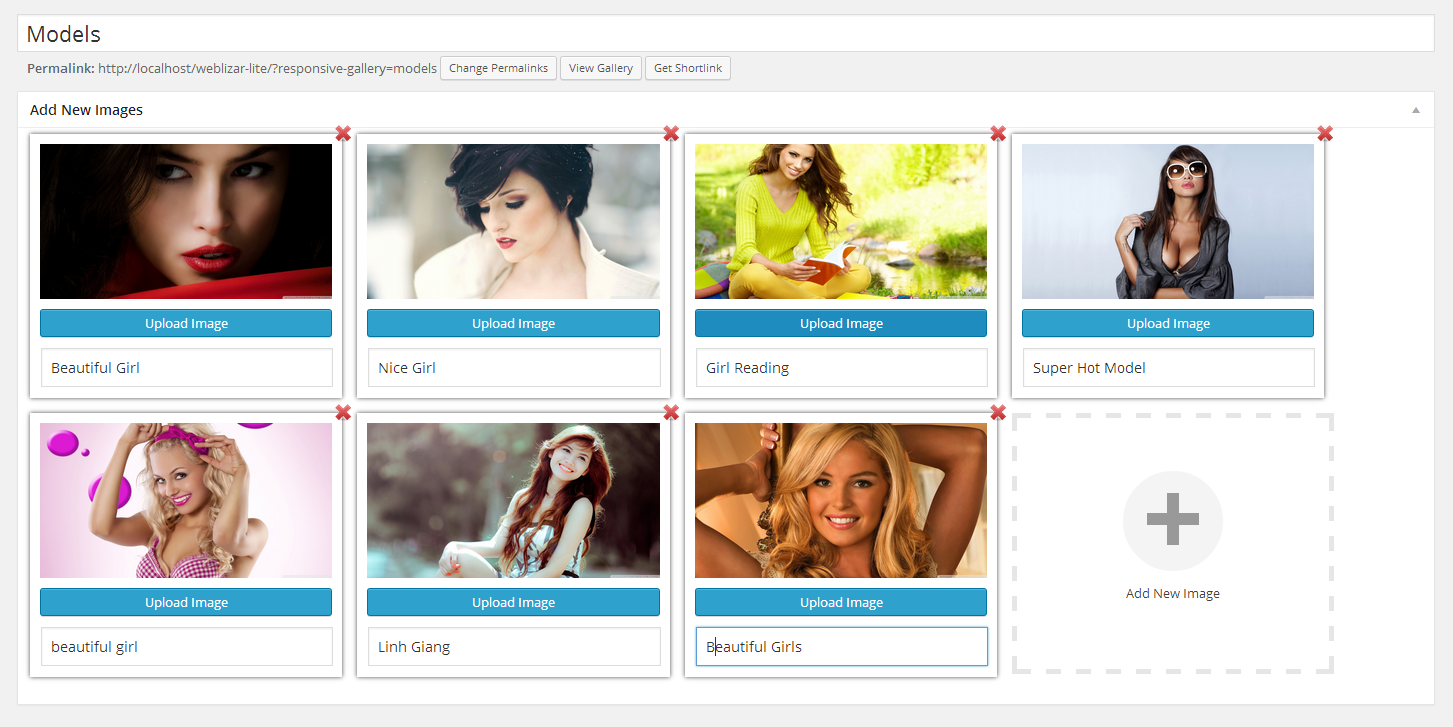The height and width of the screenshot is (727, 1453).
Task: Select the Nice Girl thumbnail image
Action: pyautogui.click(x=513, y=221)
